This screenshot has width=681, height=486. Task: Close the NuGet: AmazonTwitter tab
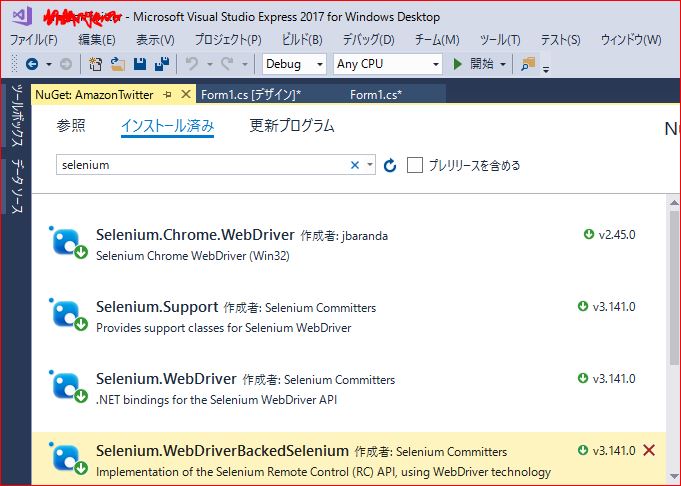tap(185, 94)
